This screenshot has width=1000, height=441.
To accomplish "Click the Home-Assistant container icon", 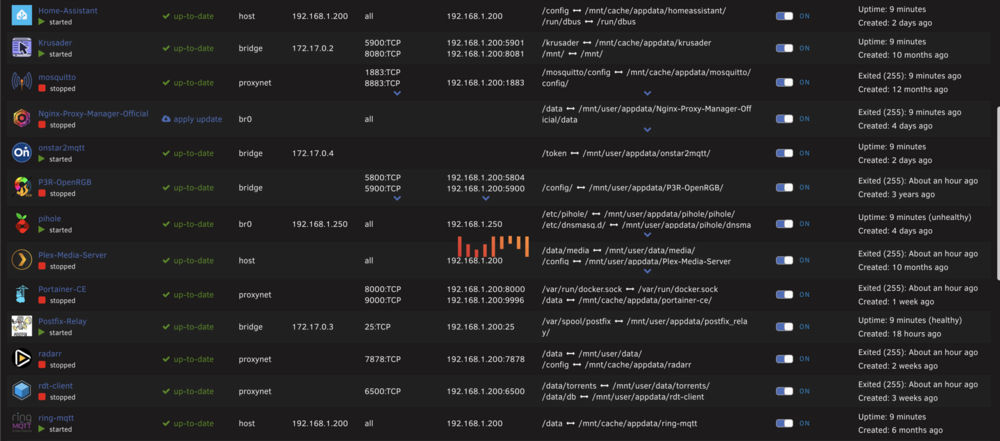I will (22, 16).
